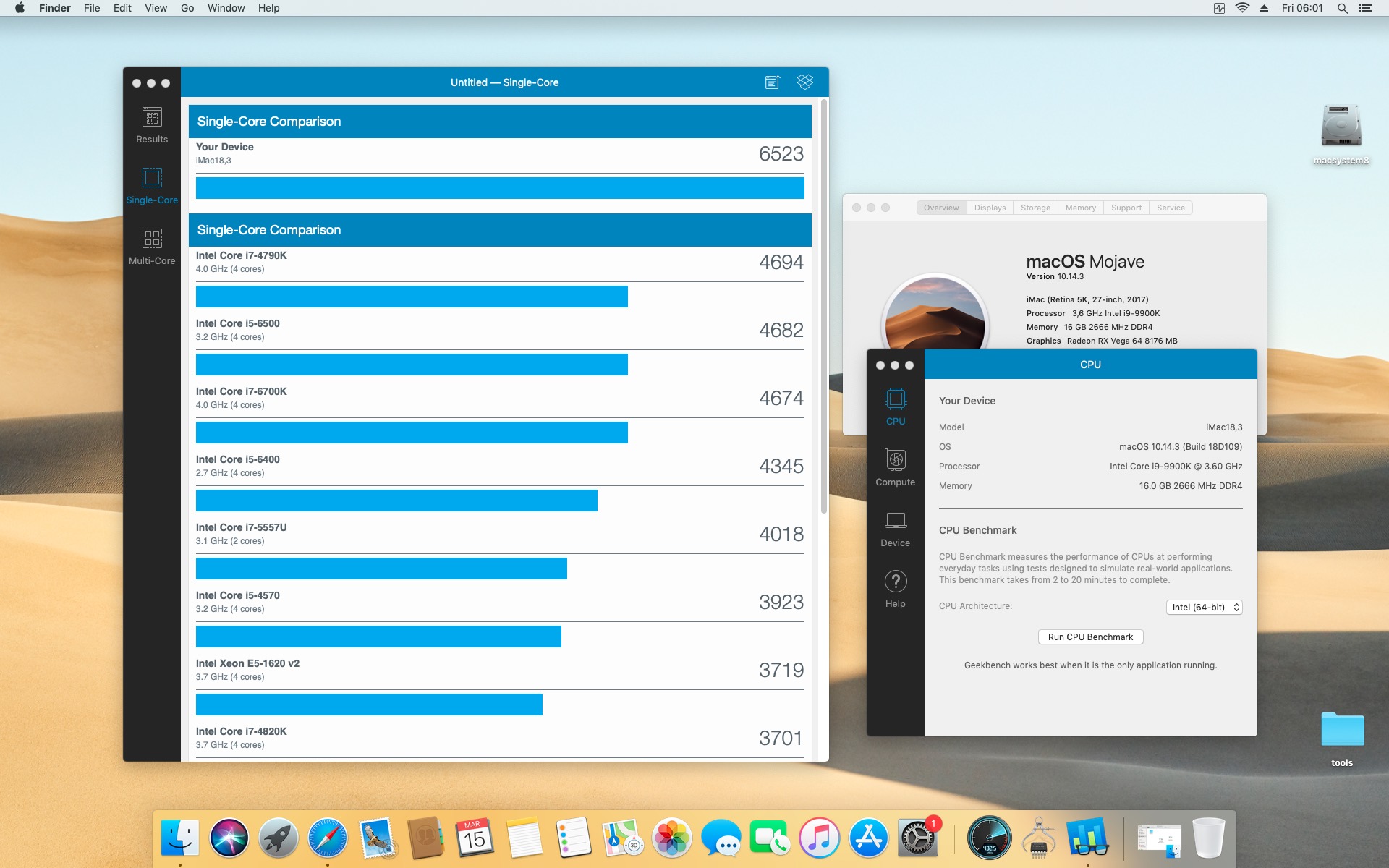
Task: Open Spotlight search in menu bar
Action: pos(1342,8)
